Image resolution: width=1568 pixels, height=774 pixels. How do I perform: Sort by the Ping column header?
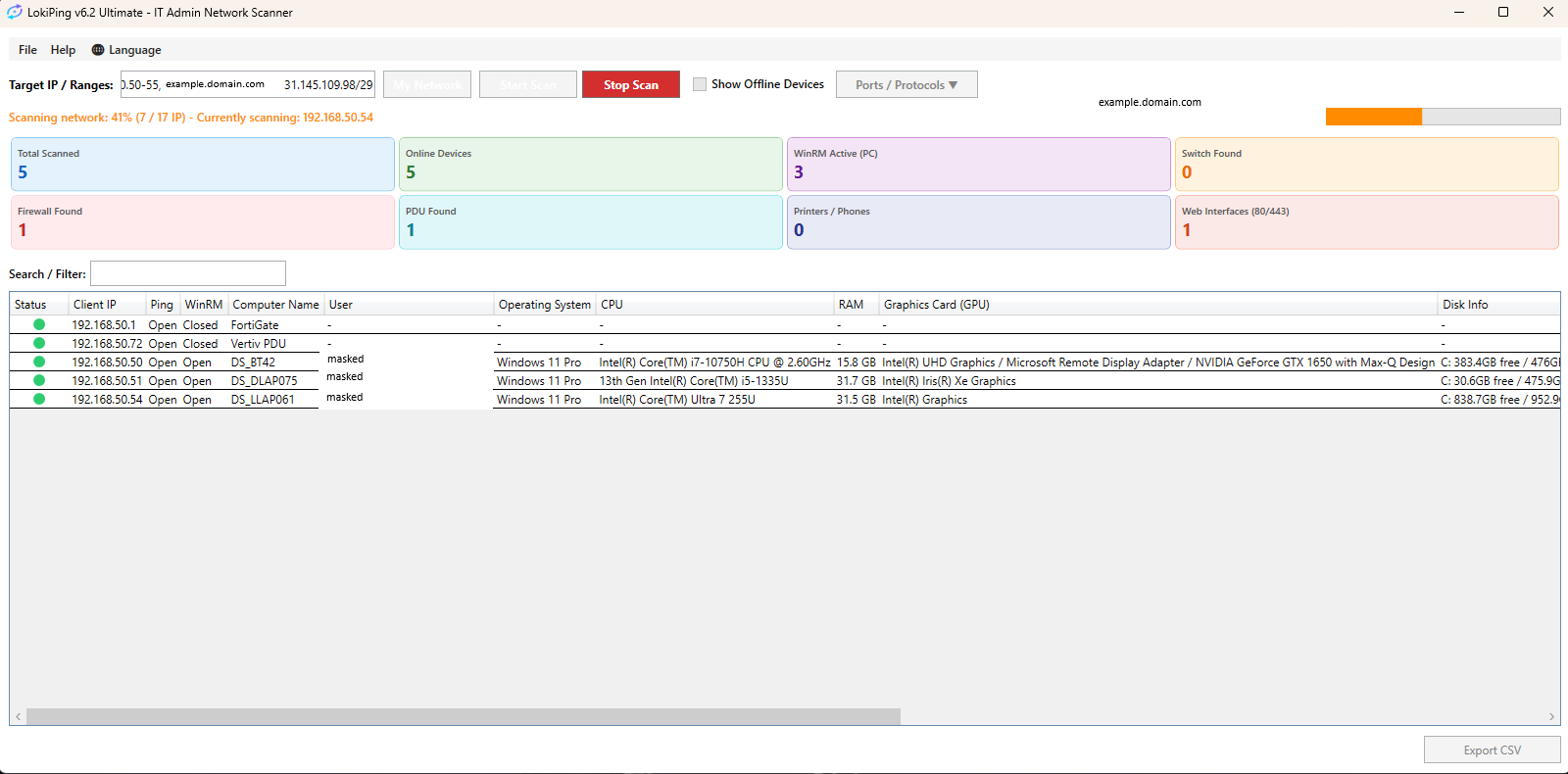[x=163, y=305]
